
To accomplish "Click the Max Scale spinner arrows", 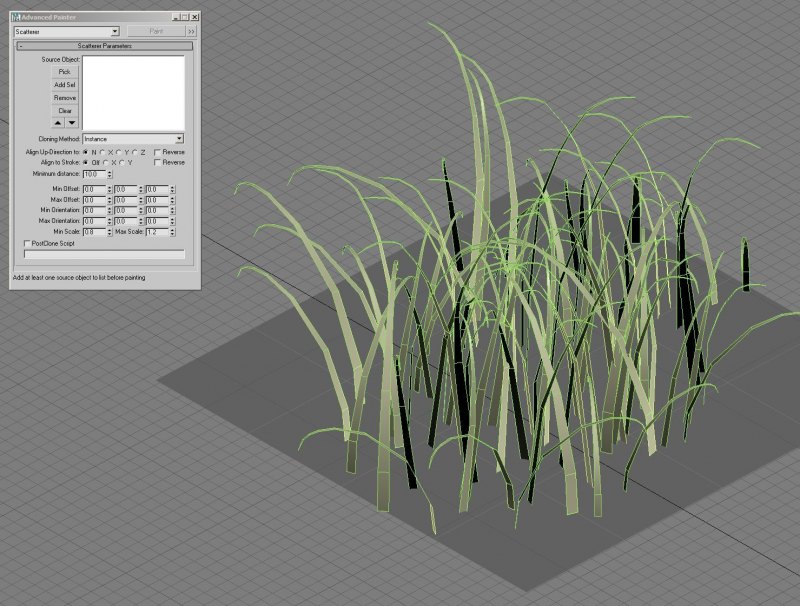I will click(172, 232).
